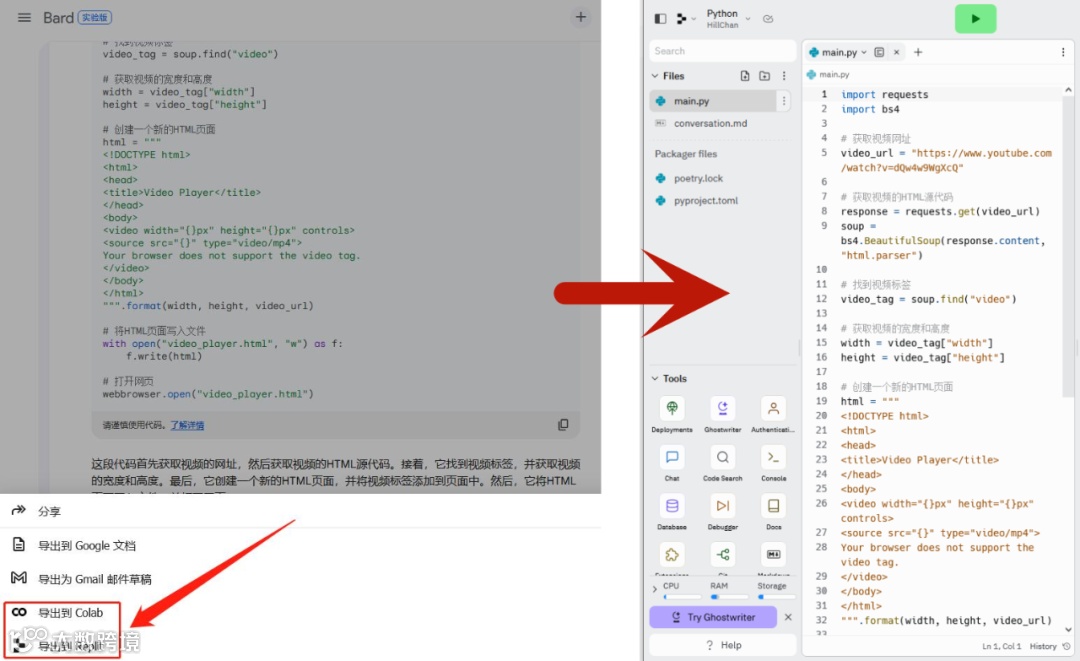Viewport: 1080px width, 661px height.
Task: Collapse the Tools section
Action: coord(655,379)
